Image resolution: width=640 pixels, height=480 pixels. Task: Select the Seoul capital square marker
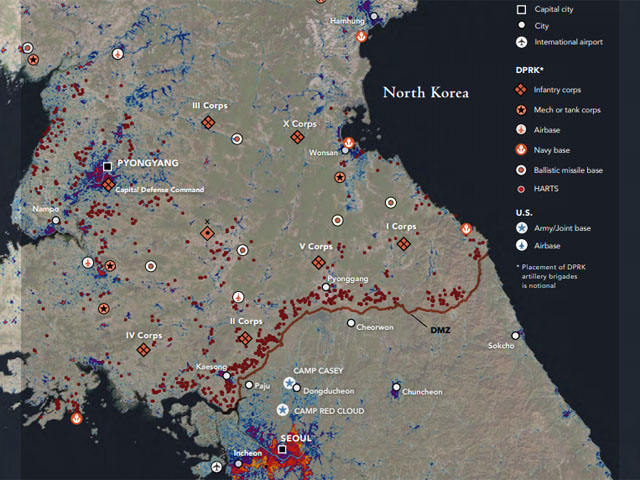point(282,450)
